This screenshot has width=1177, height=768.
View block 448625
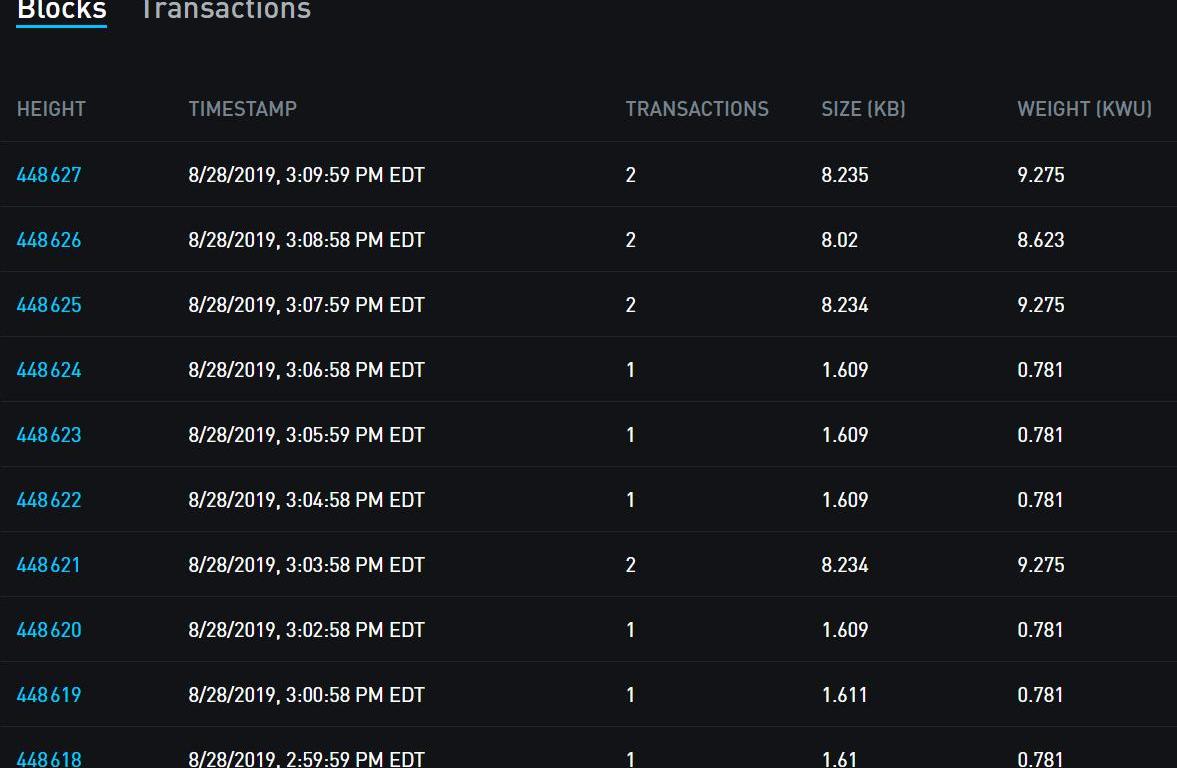(49, 305)
